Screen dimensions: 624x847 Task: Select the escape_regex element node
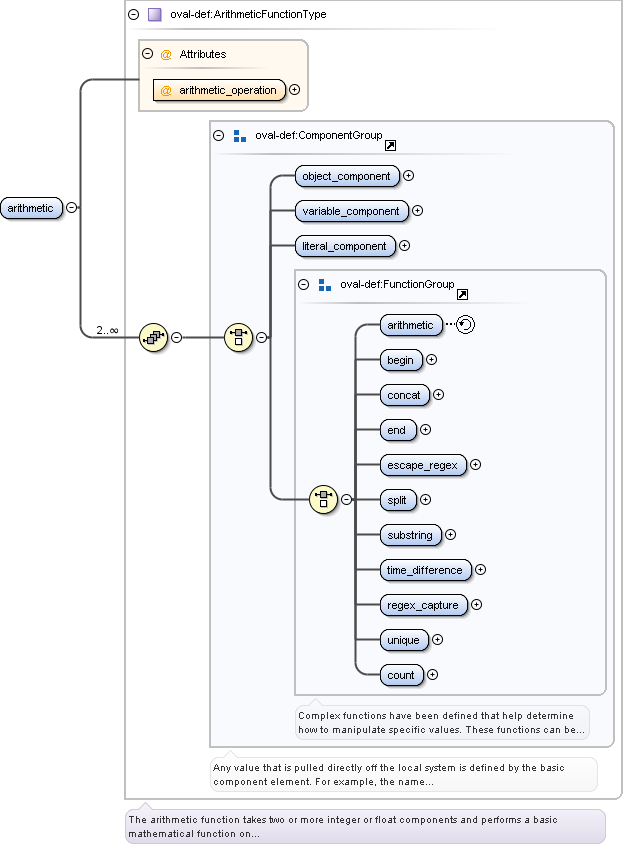pyautogui.click(x=422, y=465)
